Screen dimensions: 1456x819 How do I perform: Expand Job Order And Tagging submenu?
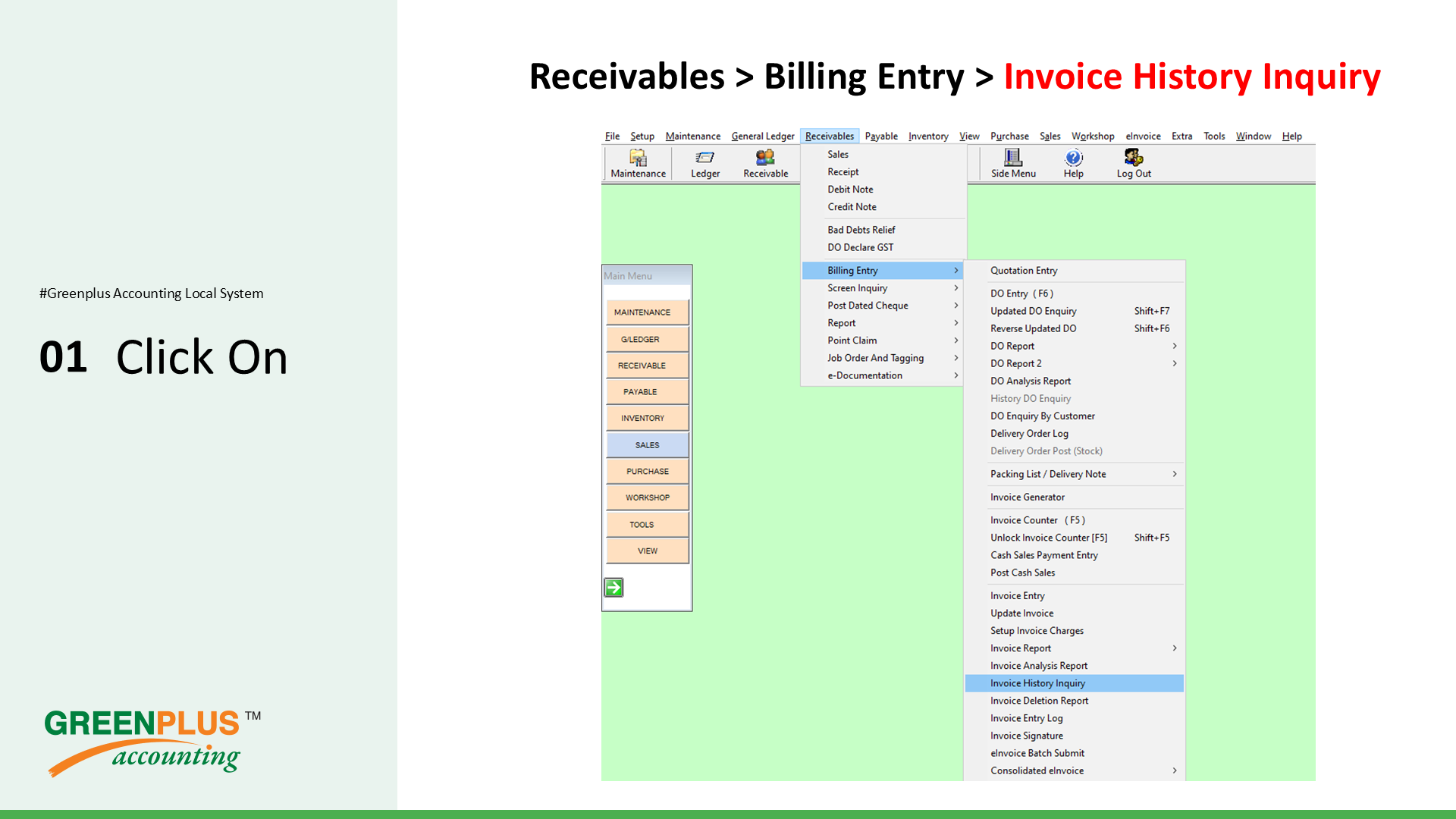tap(883, 358)
